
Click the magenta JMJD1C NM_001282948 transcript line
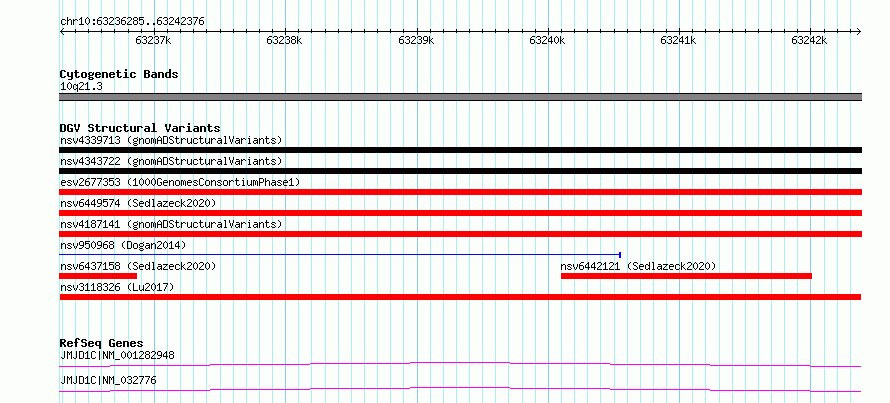point(460,364)
